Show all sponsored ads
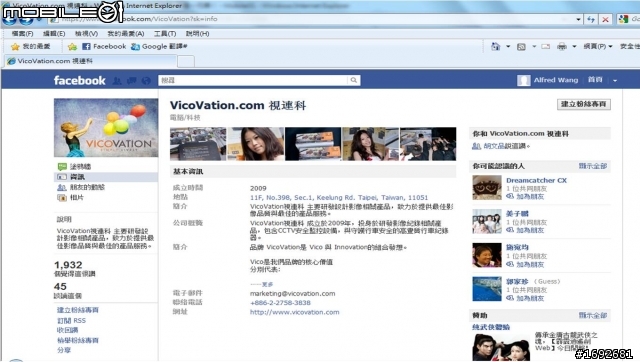 click(593, 315)
